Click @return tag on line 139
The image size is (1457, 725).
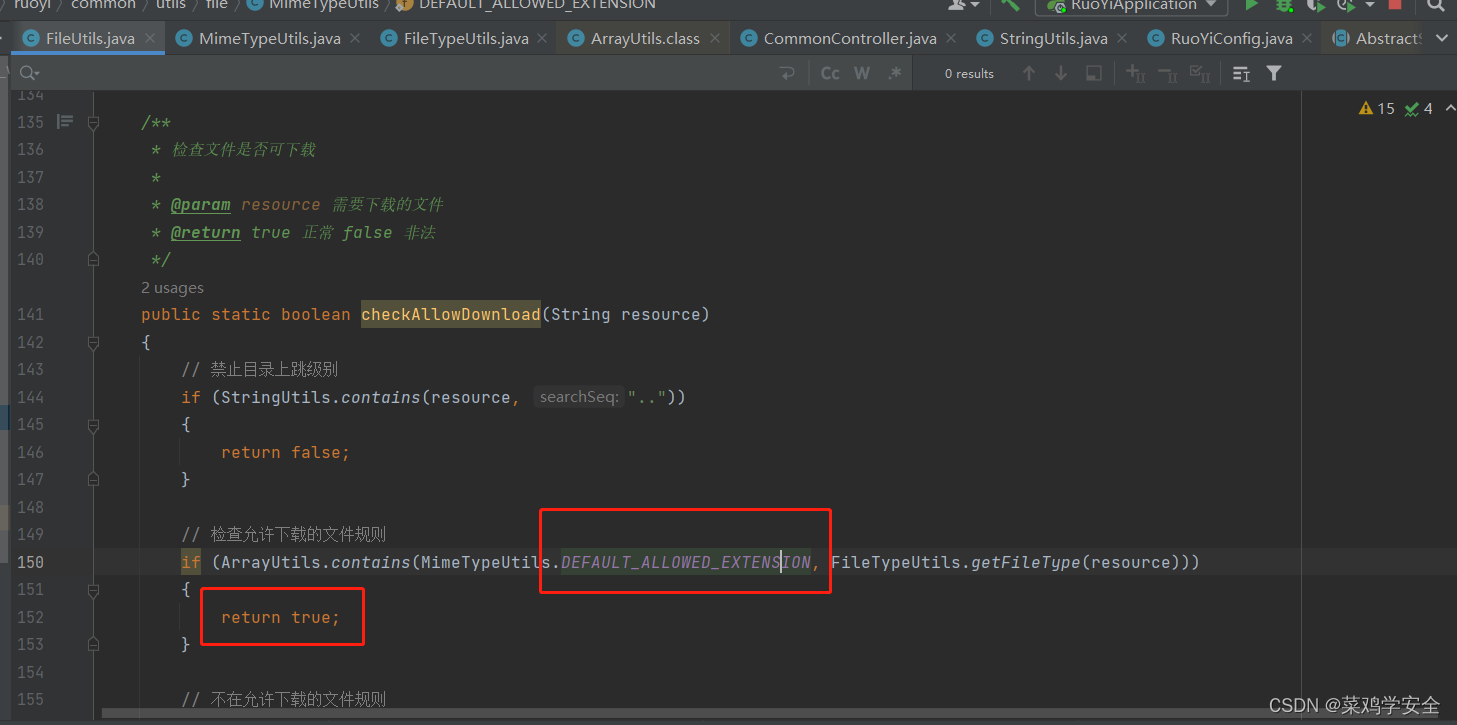click(206, 232)
